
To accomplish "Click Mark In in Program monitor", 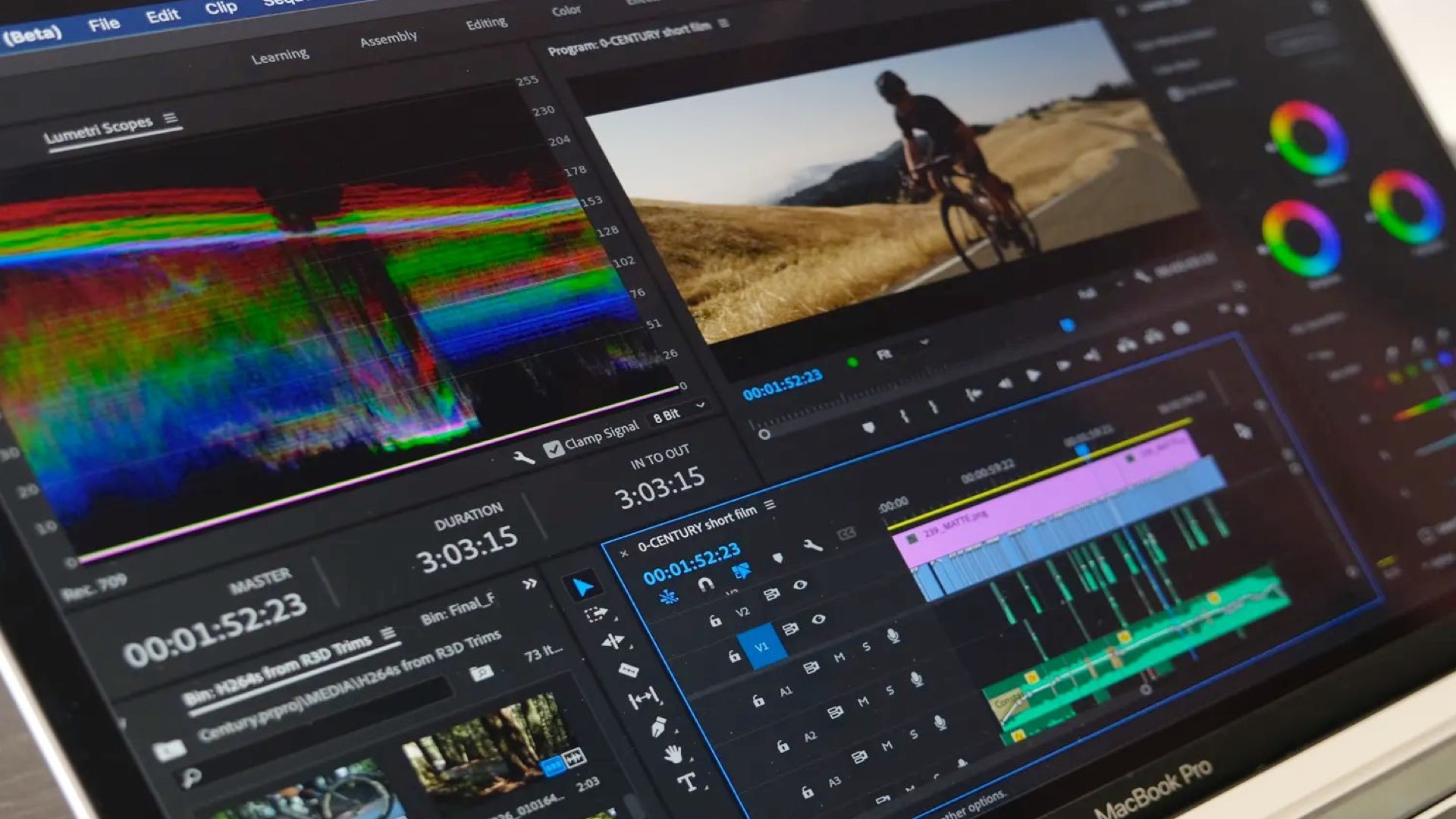I will (904, 416).
